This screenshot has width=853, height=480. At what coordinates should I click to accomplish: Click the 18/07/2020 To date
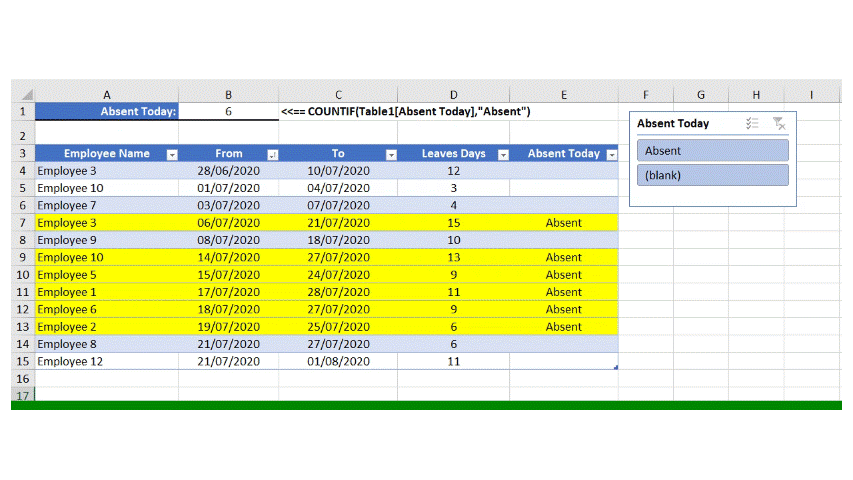tap(338, 240)
